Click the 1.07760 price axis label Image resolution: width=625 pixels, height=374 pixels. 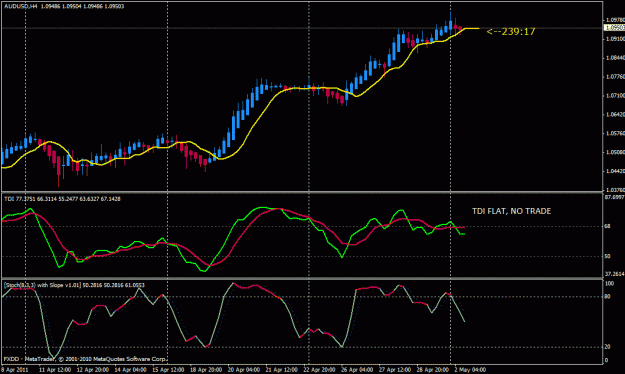tap(615, 77)
